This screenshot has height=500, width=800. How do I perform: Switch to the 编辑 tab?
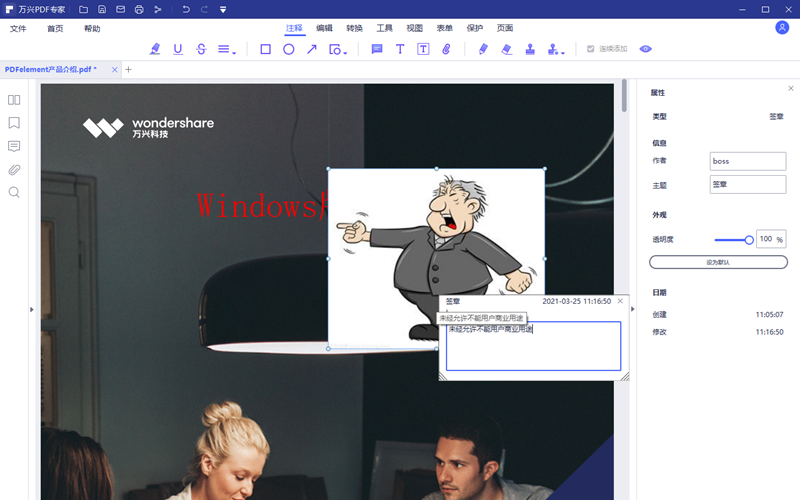324,29
